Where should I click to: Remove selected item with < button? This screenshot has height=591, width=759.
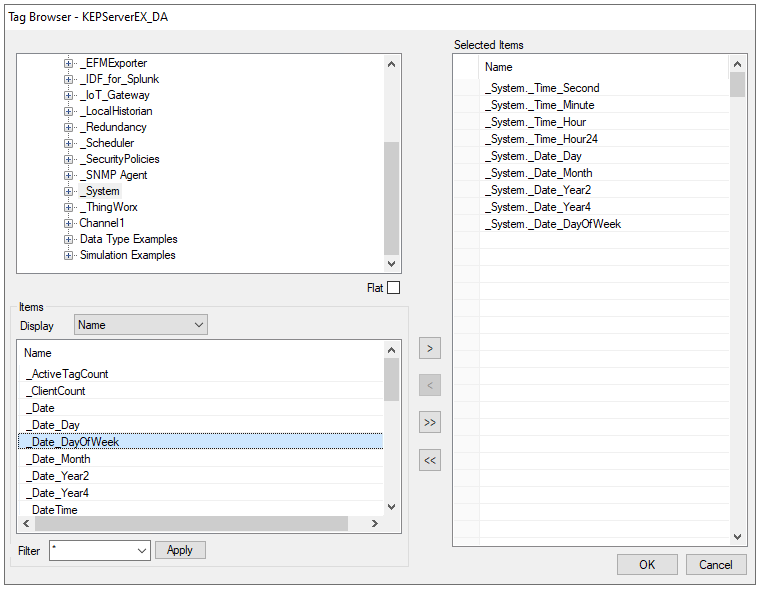(430, 386)
